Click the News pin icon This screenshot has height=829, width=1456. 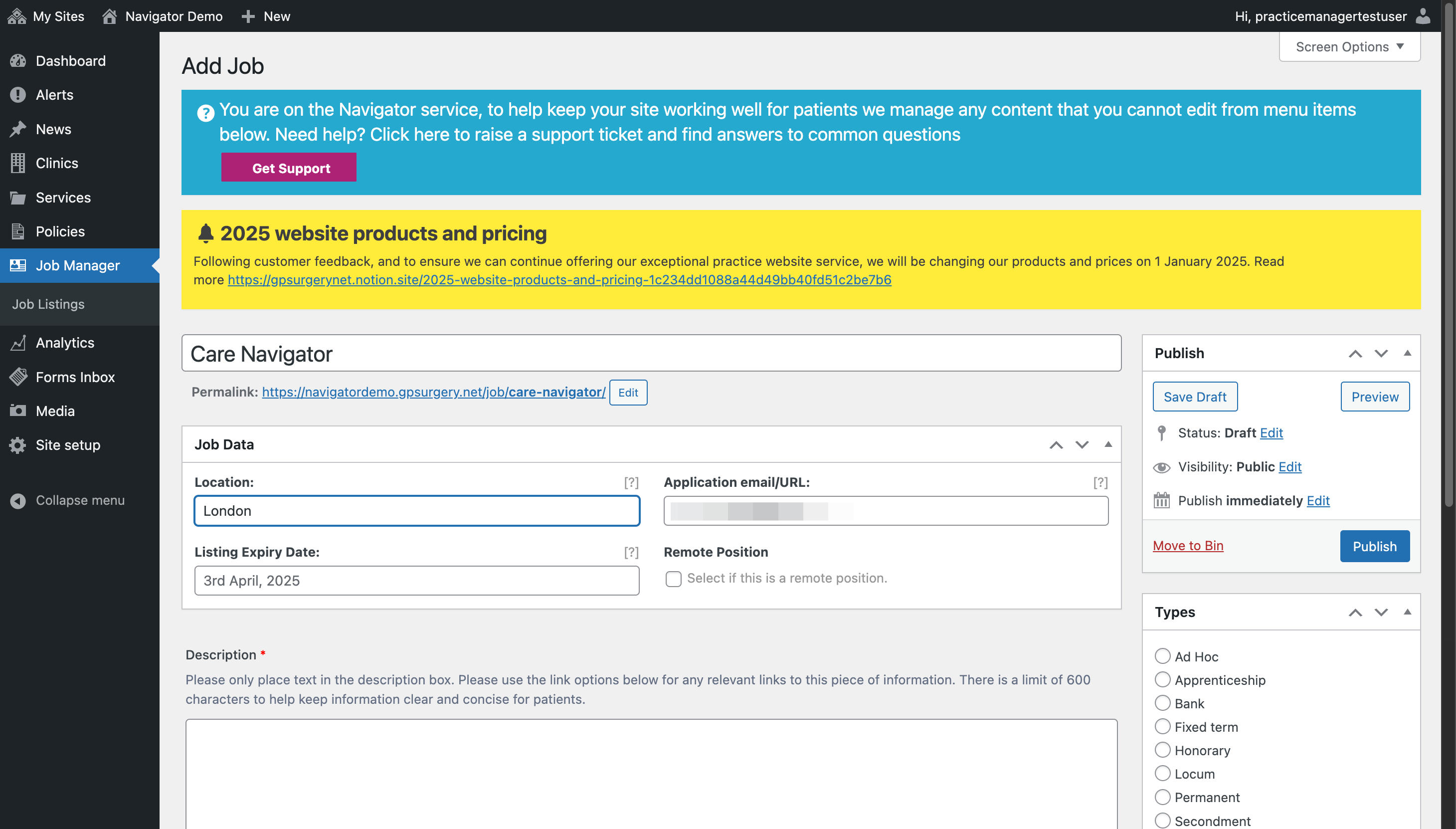(17, 129)
